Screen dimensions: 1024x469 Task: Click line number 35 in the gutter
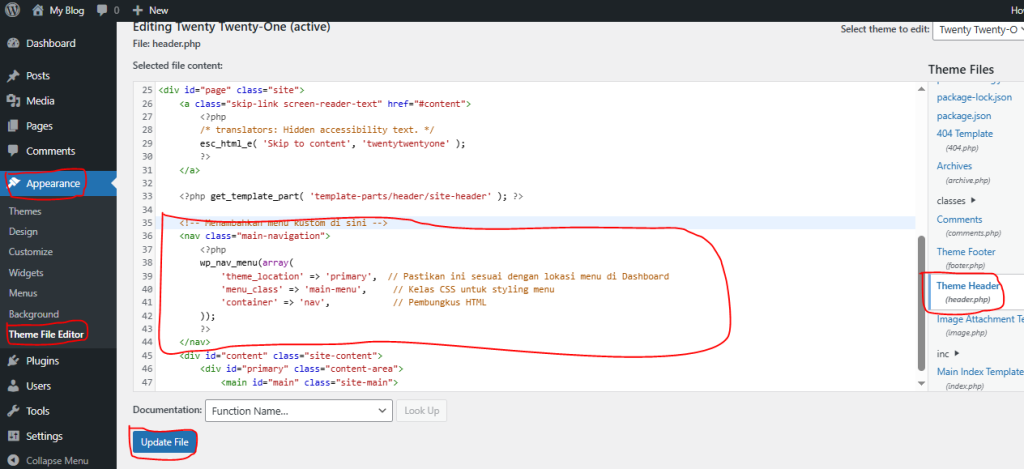pos(146,223)
